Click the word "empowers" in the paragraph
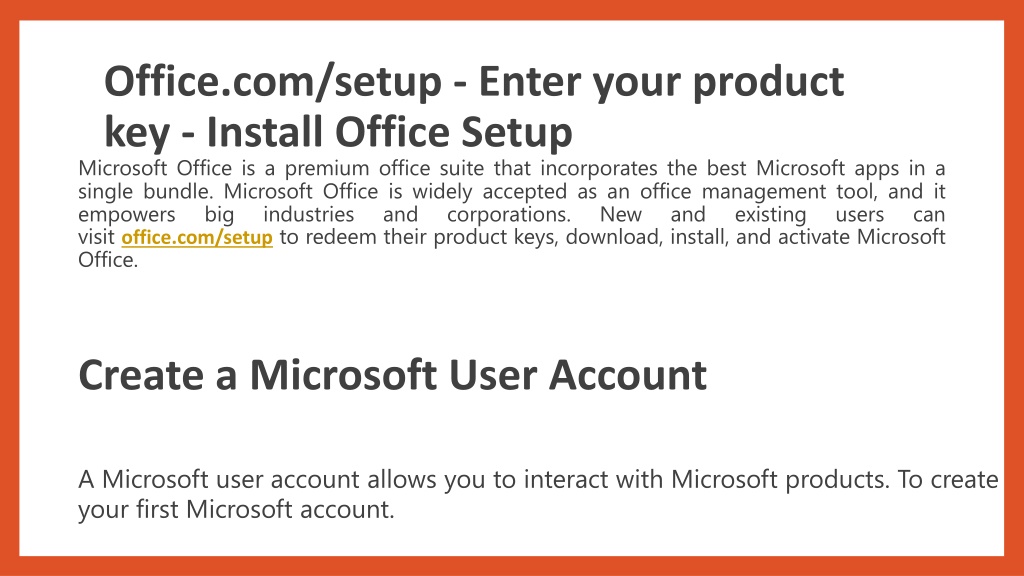Viewport: 1024px width, 576px height. tap(127, 215)
